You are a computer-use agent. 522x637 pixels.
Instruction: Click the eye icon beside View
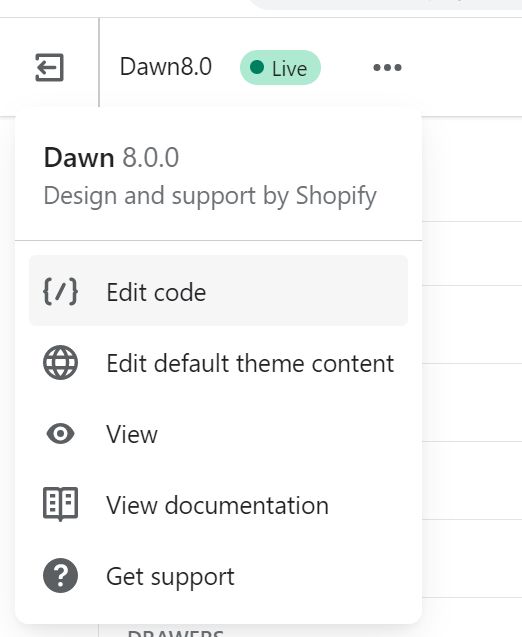(x=61, y=433)
